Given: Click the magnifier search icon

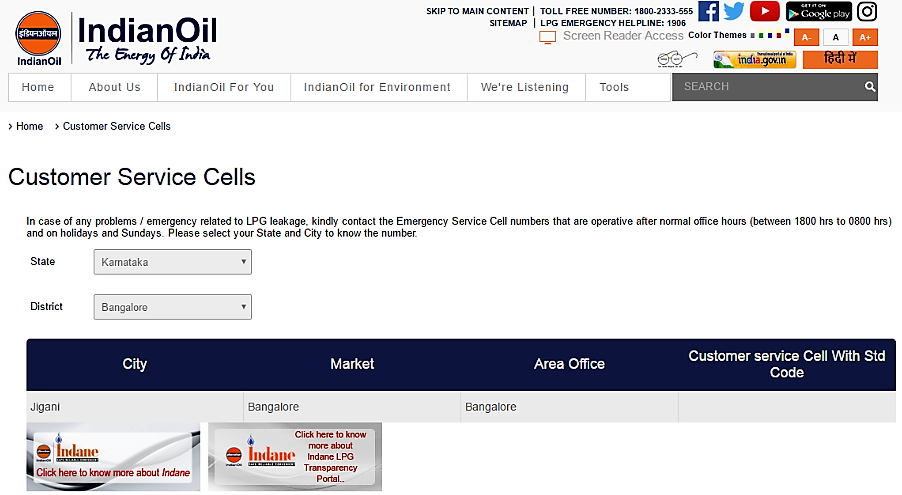Looking at the screenshot, I should [870, 86].
